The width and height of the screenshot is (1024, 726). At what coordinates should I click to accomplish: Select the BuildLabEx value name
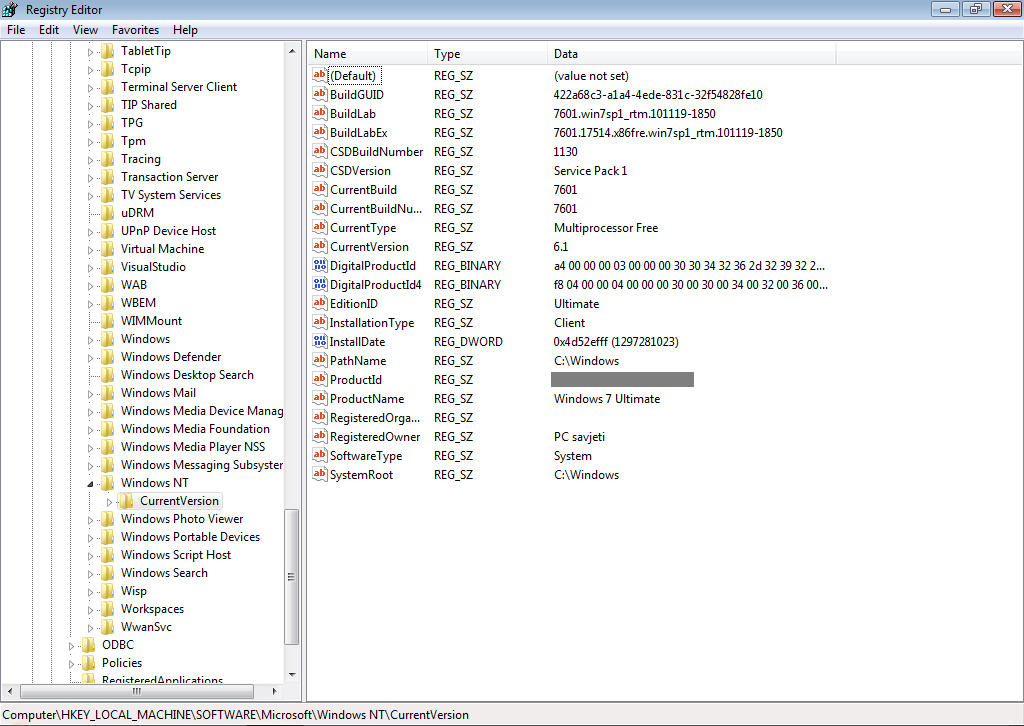(x=359, y=133)
